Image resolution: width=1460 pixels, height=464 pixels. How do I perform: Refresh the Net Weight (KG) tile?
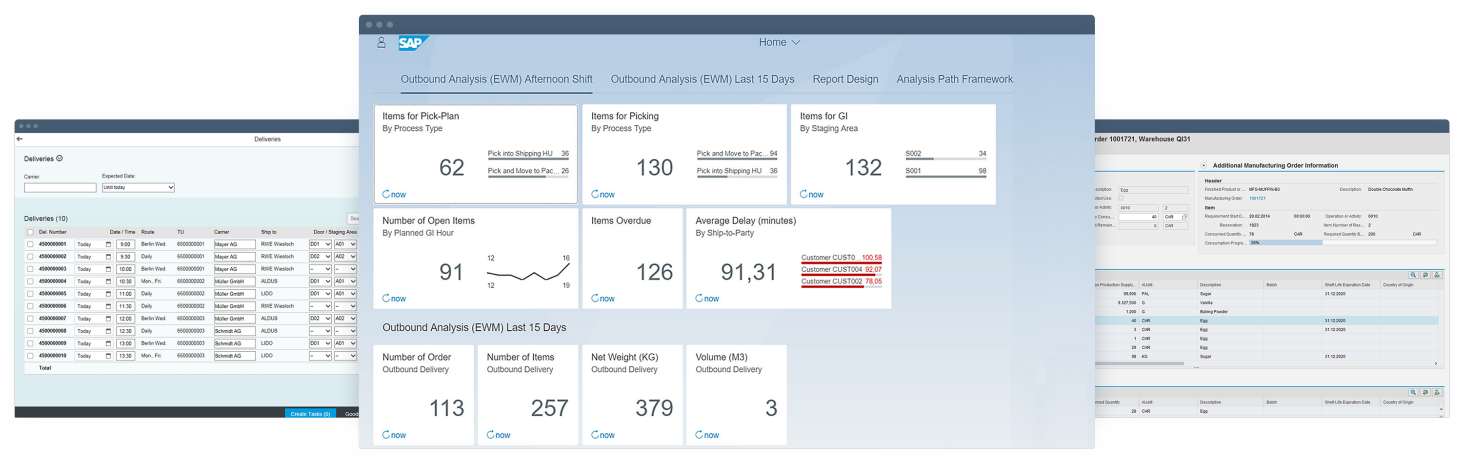coord(603,435)
